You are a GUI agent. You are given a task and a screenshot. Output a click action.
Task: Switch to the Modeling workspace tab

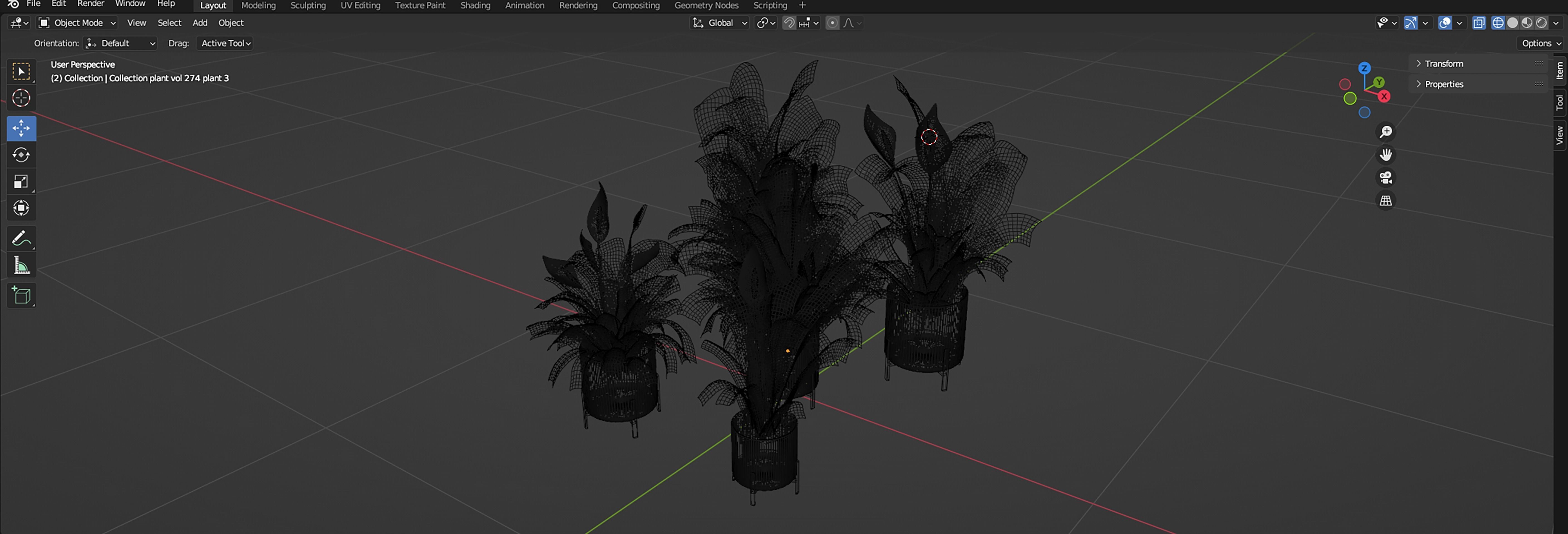pos(258,6)
